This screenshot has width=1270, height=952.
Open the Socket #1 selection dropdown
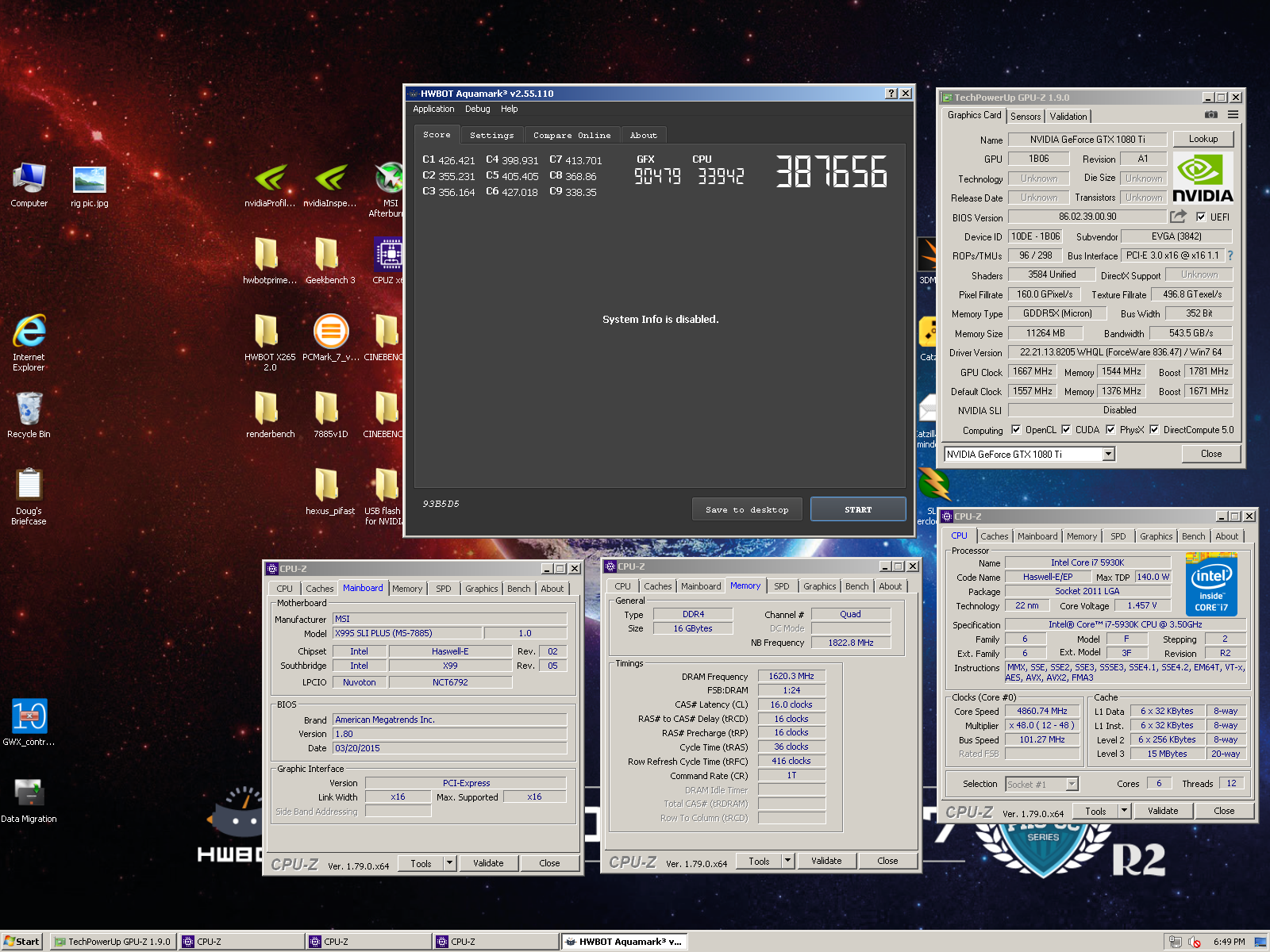point(1072,784)
